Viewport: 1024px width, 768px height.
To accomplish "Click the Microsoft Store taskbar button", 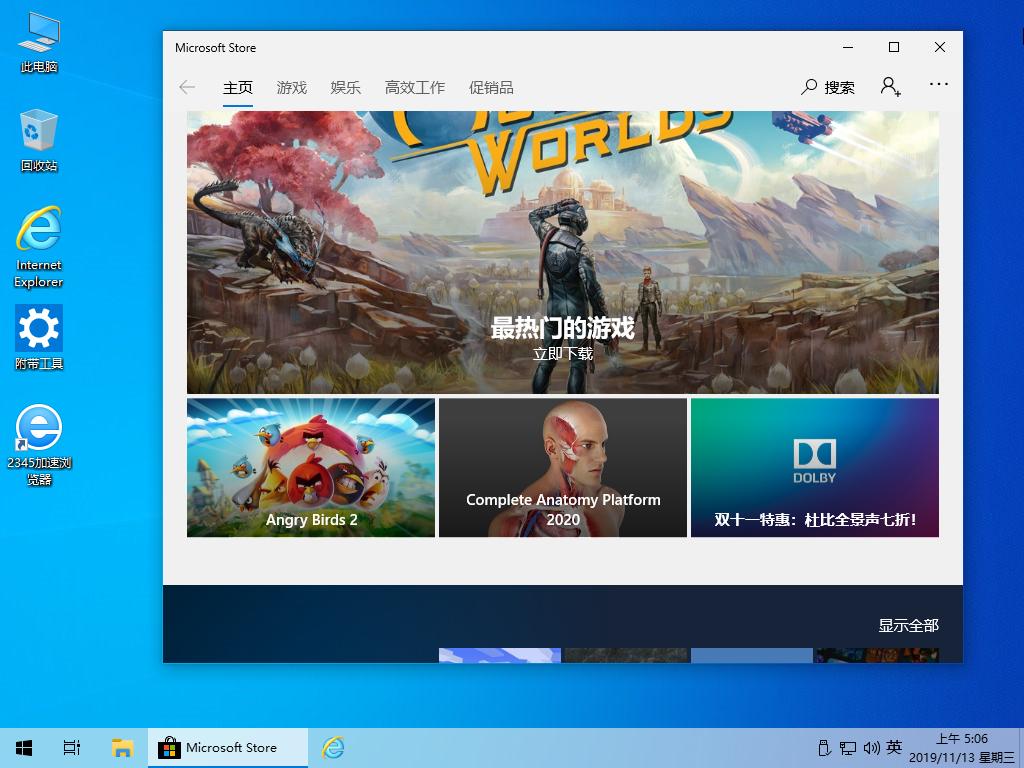I will coord(227,748).
